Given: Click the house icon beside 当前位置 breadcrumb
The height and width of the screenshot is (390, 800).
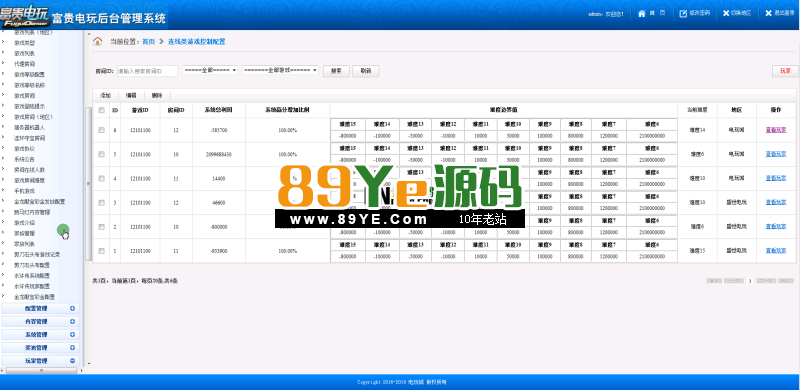Looking at the screenshot, I should [x=98, y=41].
